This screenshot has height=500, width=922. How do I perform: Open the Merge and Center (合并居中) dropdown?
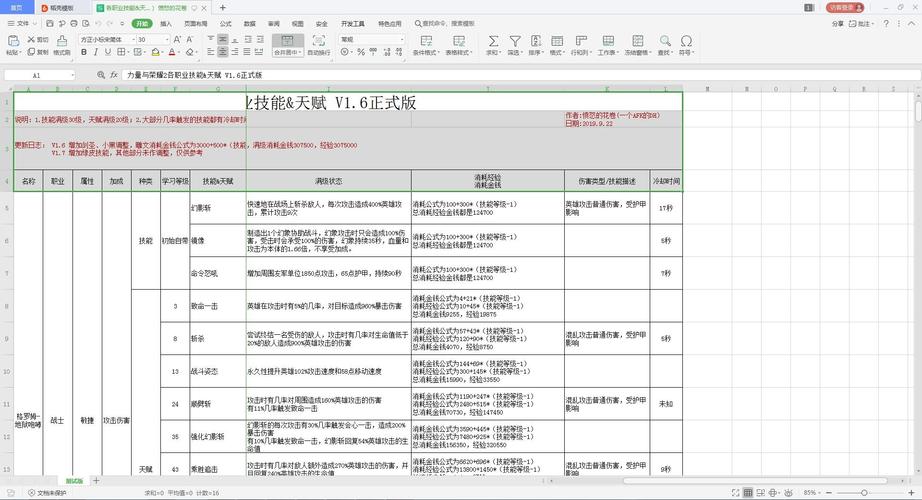click(288, 52)
